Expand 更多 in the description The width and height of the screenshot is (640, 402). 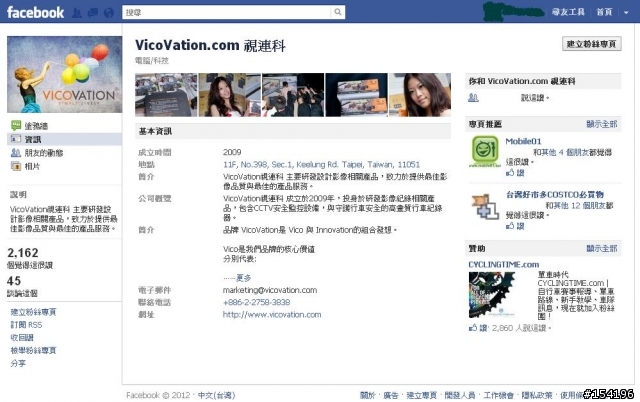coord(243,278)
